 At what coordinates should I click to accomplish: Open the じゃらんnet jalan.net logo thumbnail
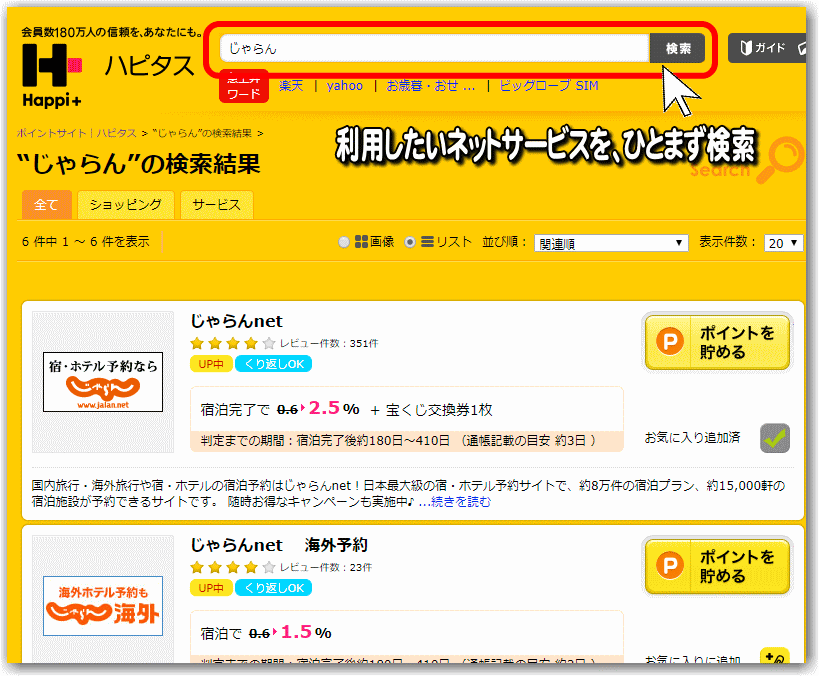point(103,382)
